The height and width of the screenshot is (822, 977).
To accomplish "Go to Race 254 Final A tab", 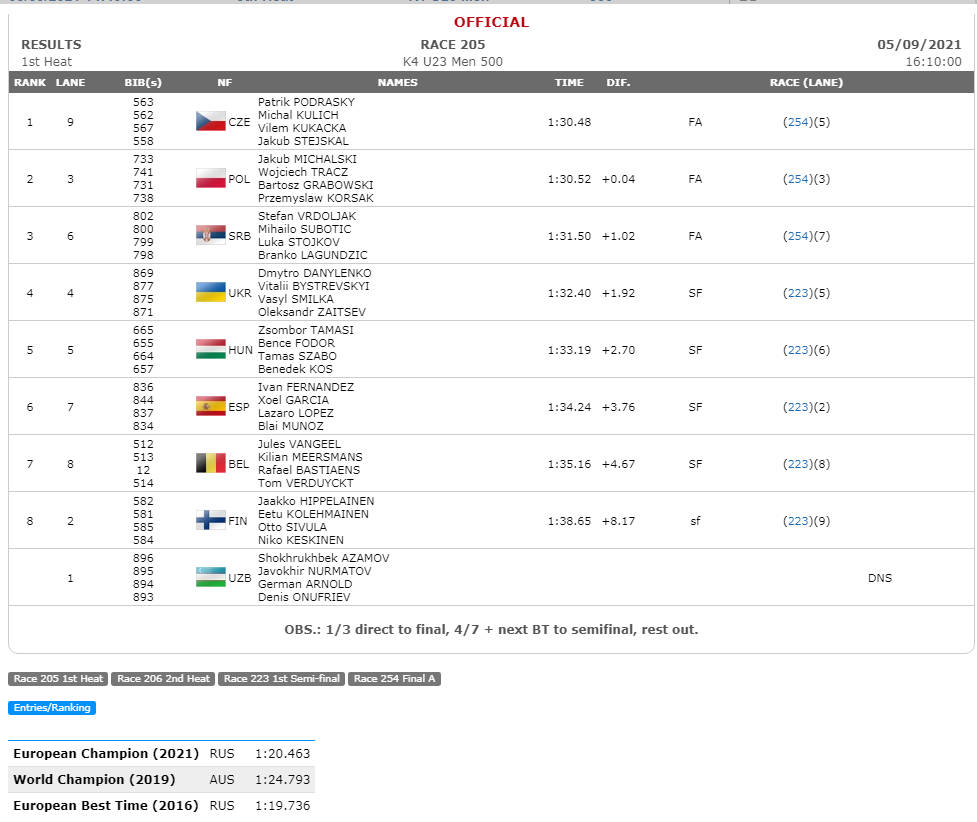I will click(394, 679).
